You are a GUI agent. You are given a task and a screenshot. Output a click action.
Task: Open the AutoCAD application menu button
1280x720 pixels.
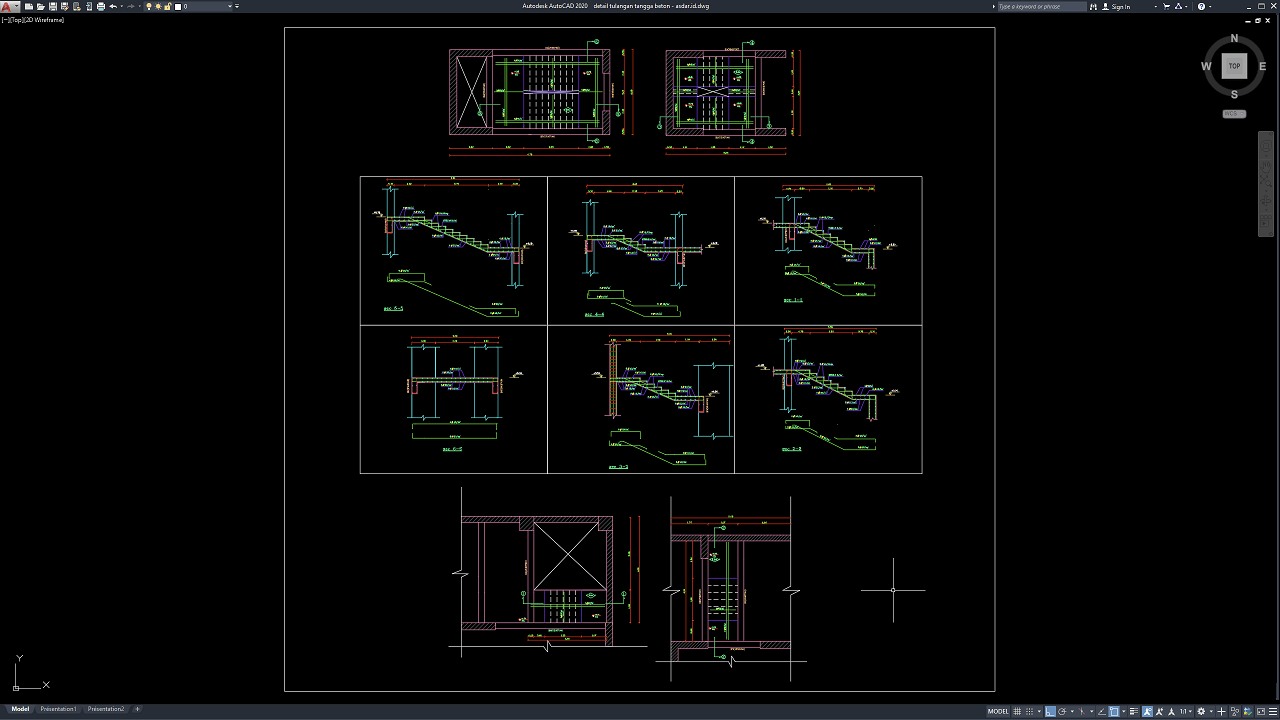(9, 6)
